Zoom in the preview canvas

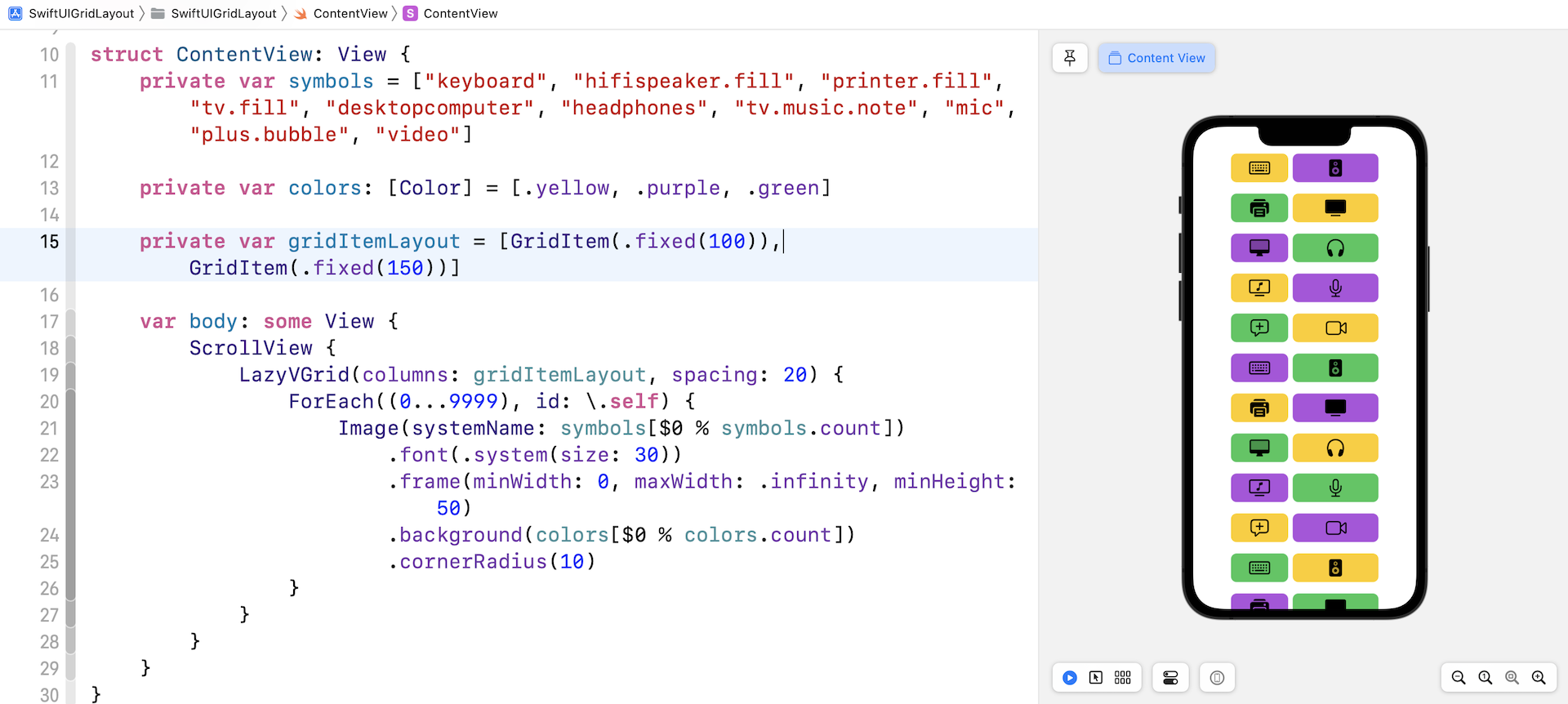[1539, 678]
